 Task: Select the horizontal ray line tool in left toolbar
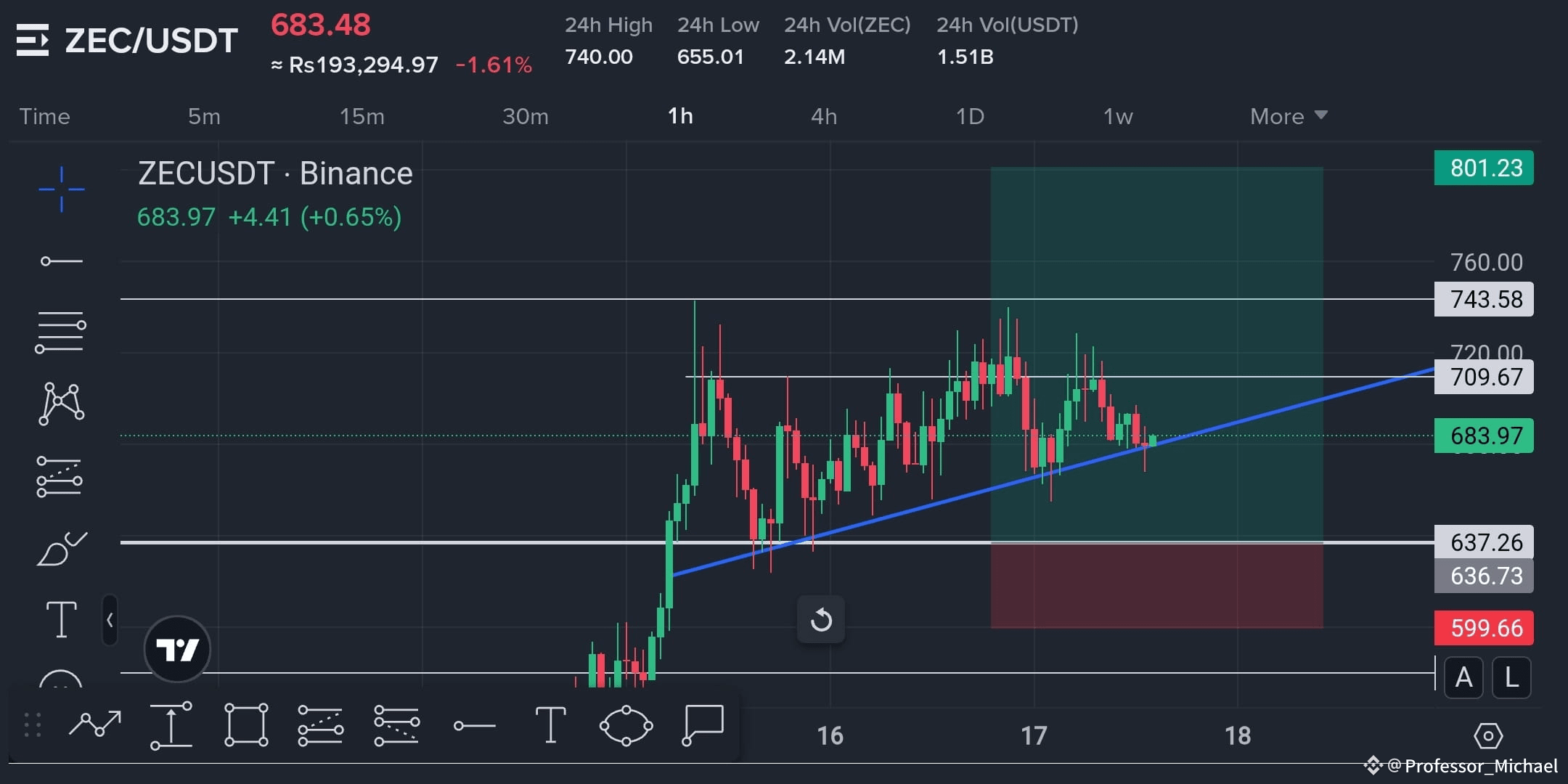click(x=62, y=261)
